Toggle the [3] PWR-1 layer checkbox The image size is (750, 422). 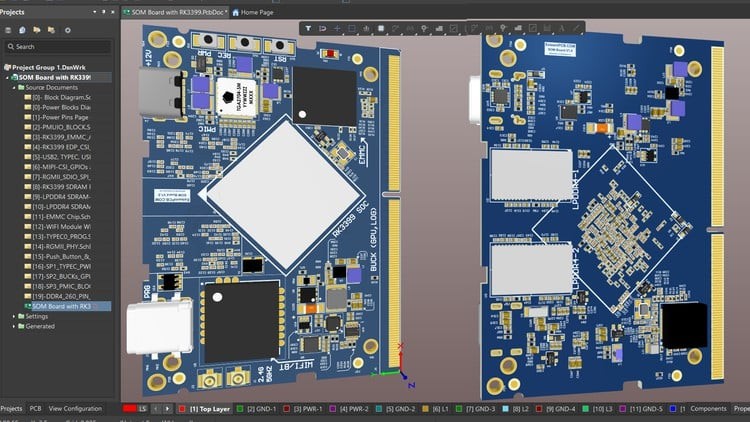(289, 409)
